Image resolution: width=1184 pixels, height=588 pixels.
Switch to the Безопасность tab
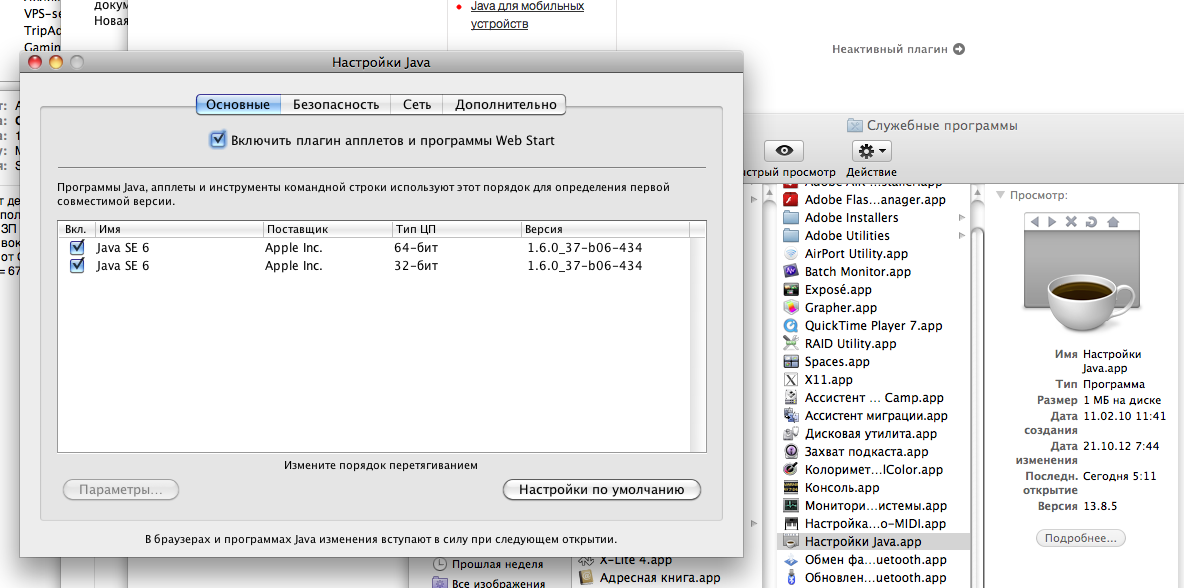click(335, 105)
